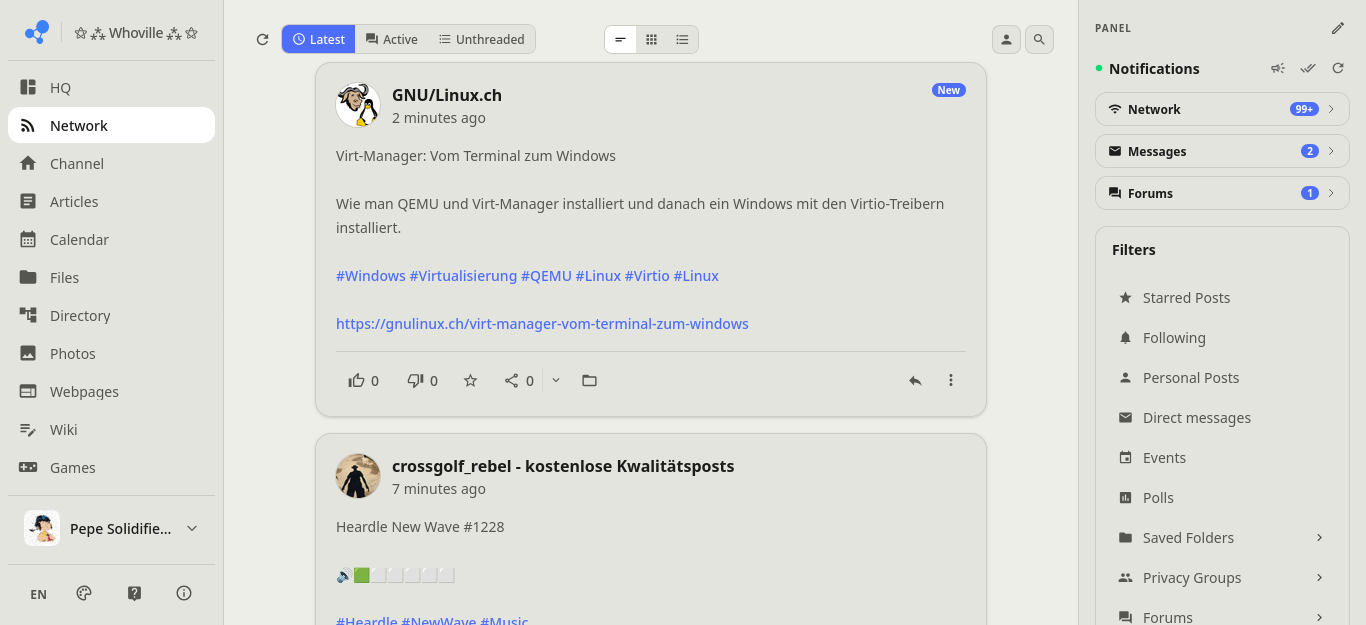Filter by Starred Posts
The width and height of the screenshot is (1366, 625).
(x=1222, y=298)
